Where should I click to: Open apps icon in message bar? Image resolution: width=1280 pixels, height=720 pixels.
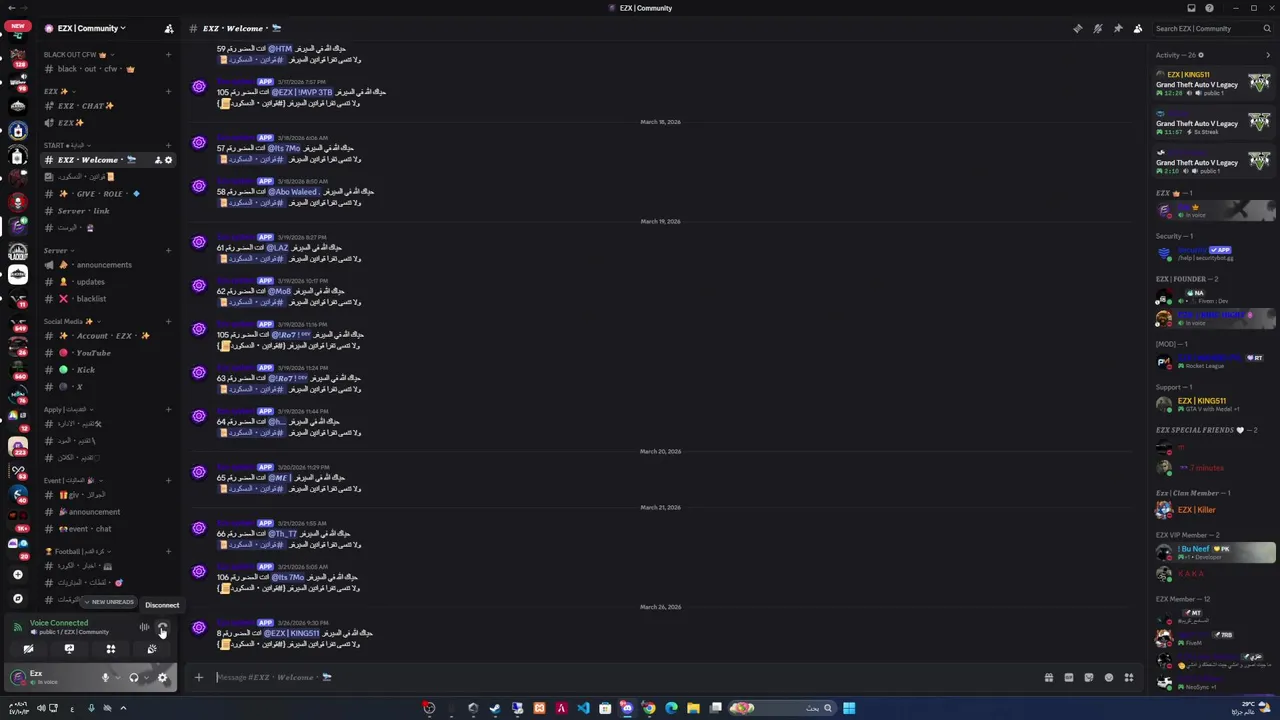1128,677
